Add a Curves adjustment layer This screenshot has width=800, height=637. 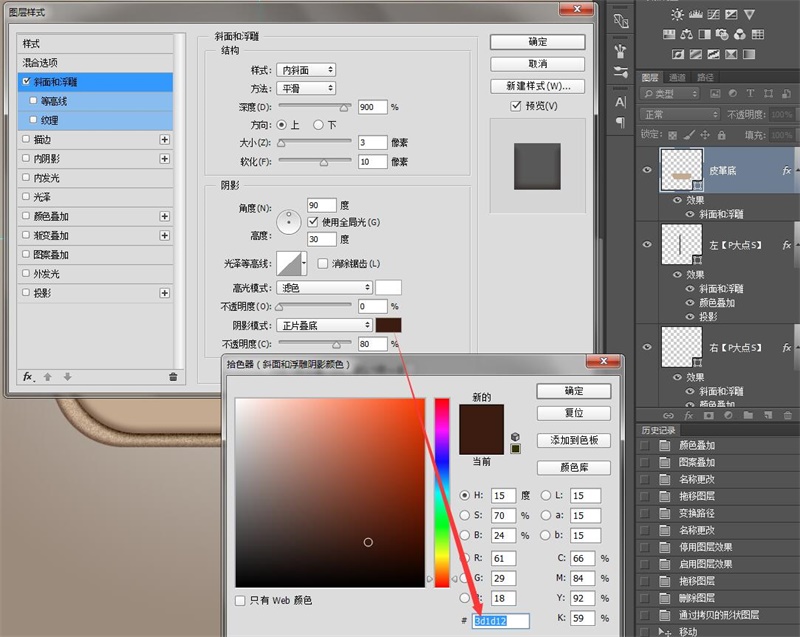(x=713, y=14)
